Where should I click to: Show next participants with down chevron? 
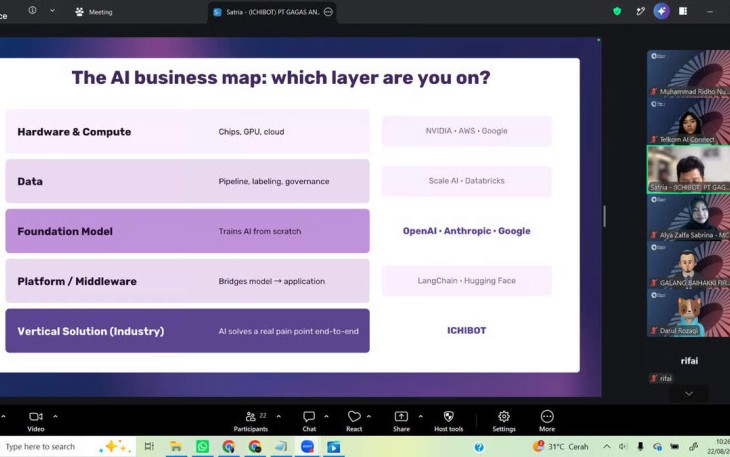point(689,394)
